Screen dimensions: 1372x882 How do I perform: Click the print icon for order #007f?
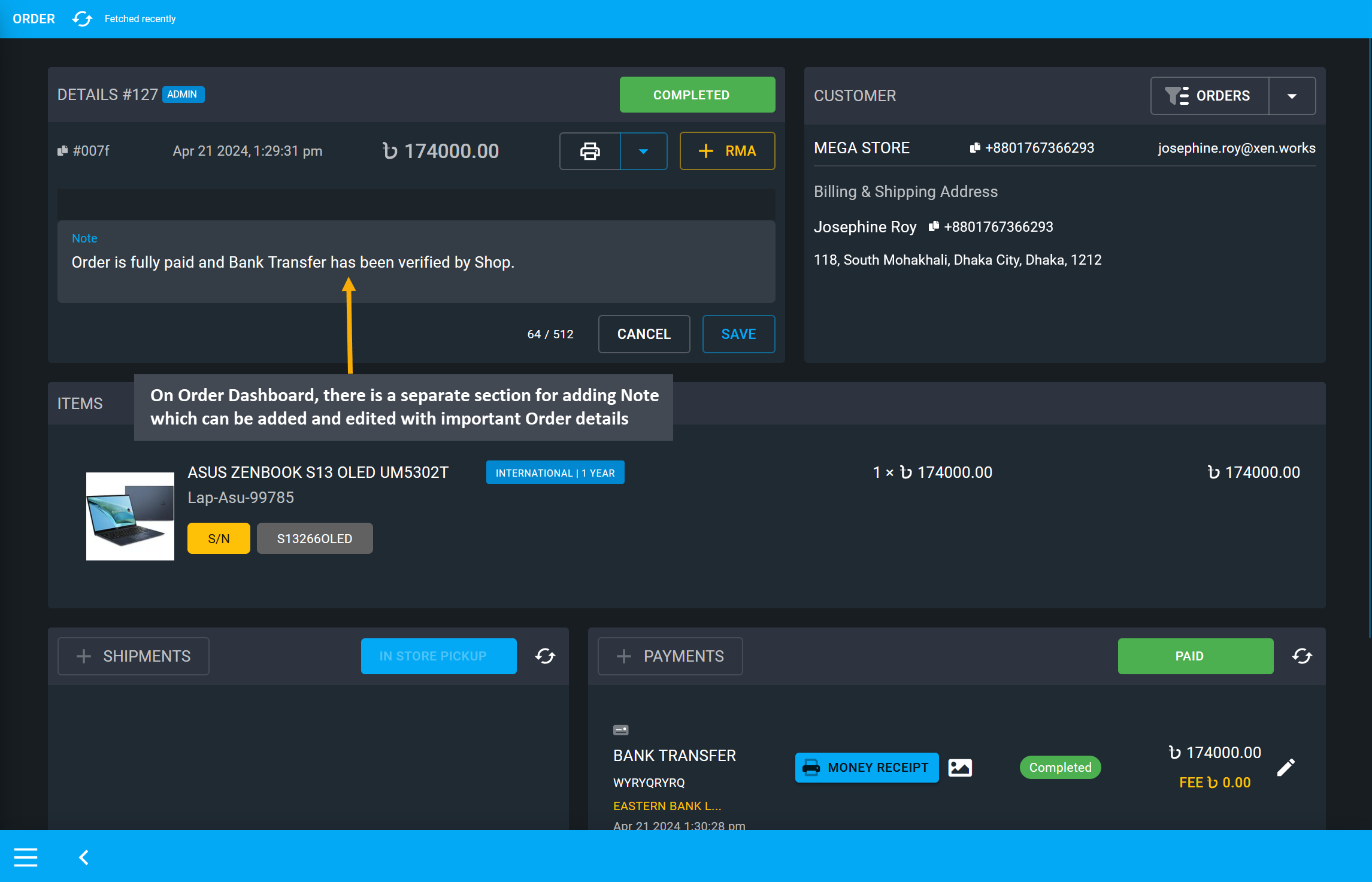(x=591, y=151)
